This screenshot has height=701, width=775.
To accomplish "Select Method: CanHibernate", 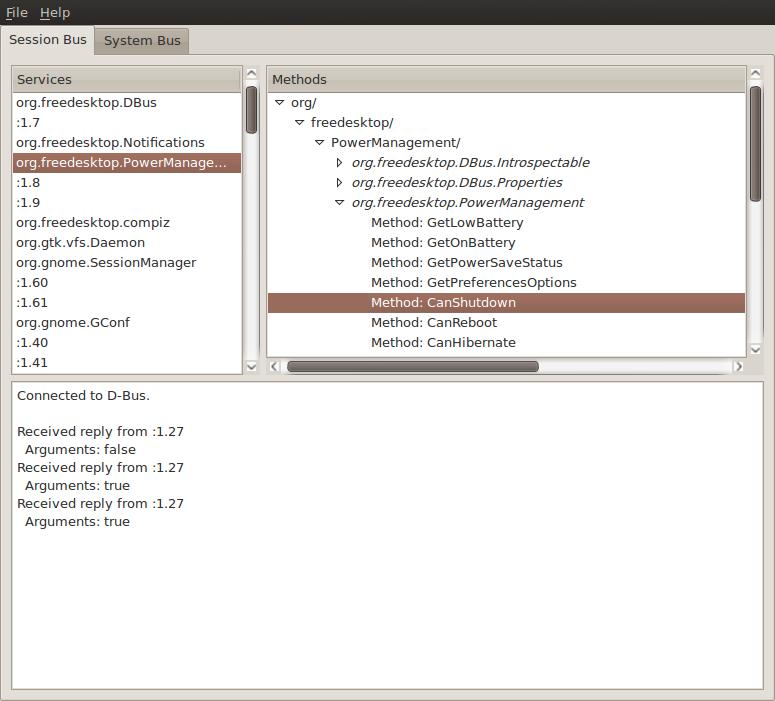I will [x=442, y=342].
